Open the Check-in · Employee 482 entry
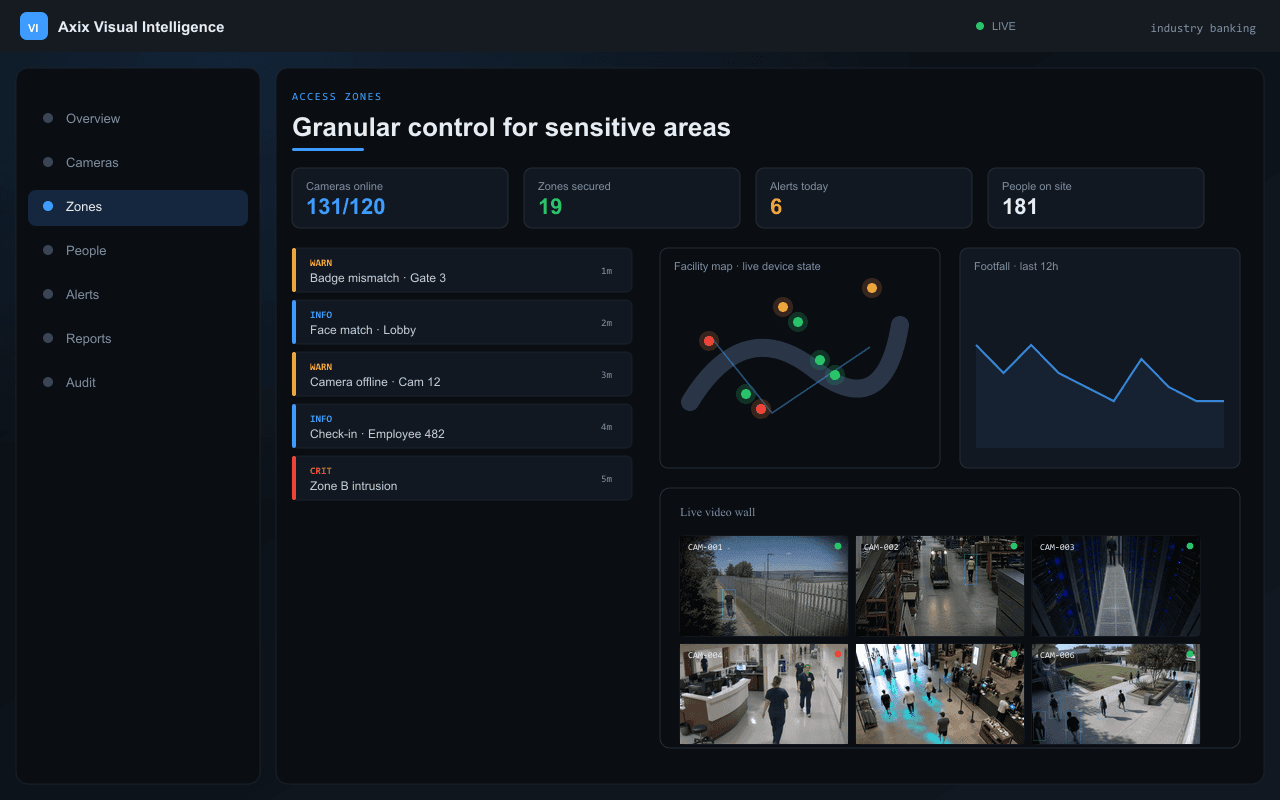Image resolution: width=1280 pixels, height=800 pixels. 462,426
